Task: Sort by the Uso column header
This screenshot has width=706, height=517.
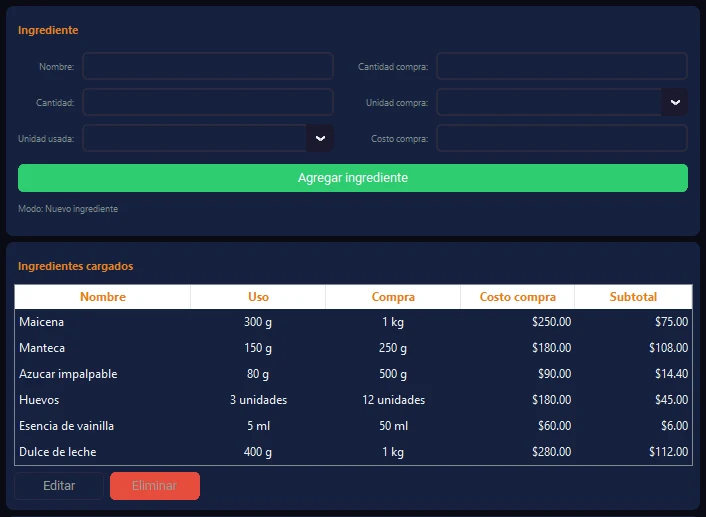Action: pos(258,297)
